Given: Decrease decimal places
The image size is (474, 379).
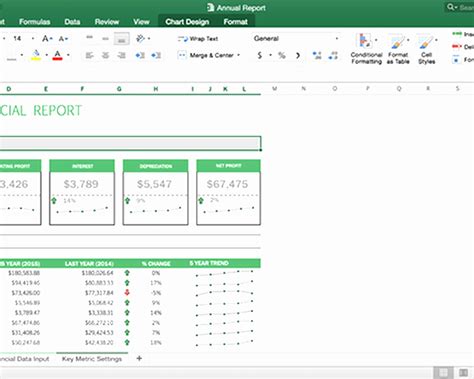Looking at the screenshot, I should [x=333, y=55].
